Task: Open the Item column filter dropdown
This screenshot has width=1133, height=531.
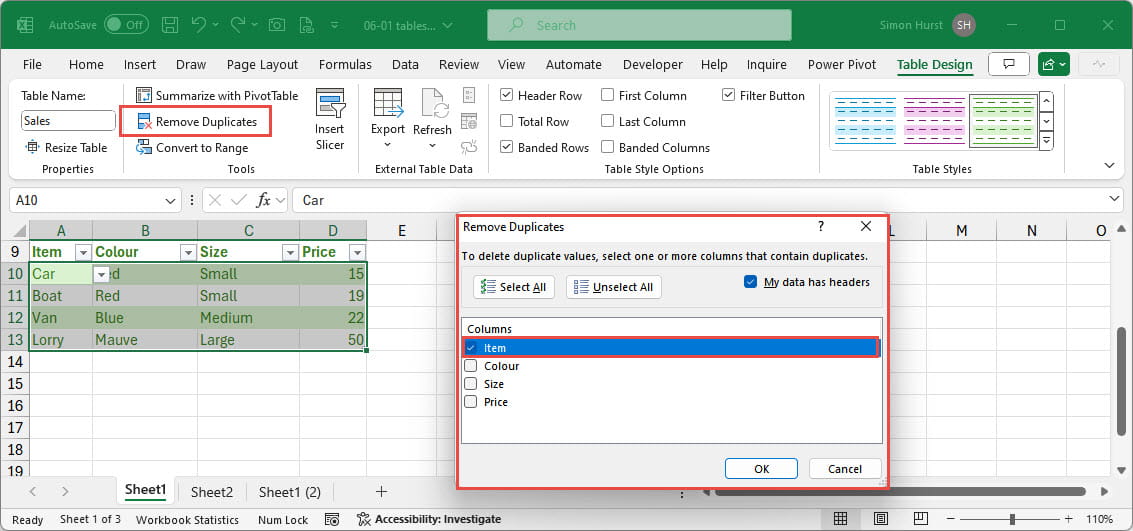Action: coord(83,252)
